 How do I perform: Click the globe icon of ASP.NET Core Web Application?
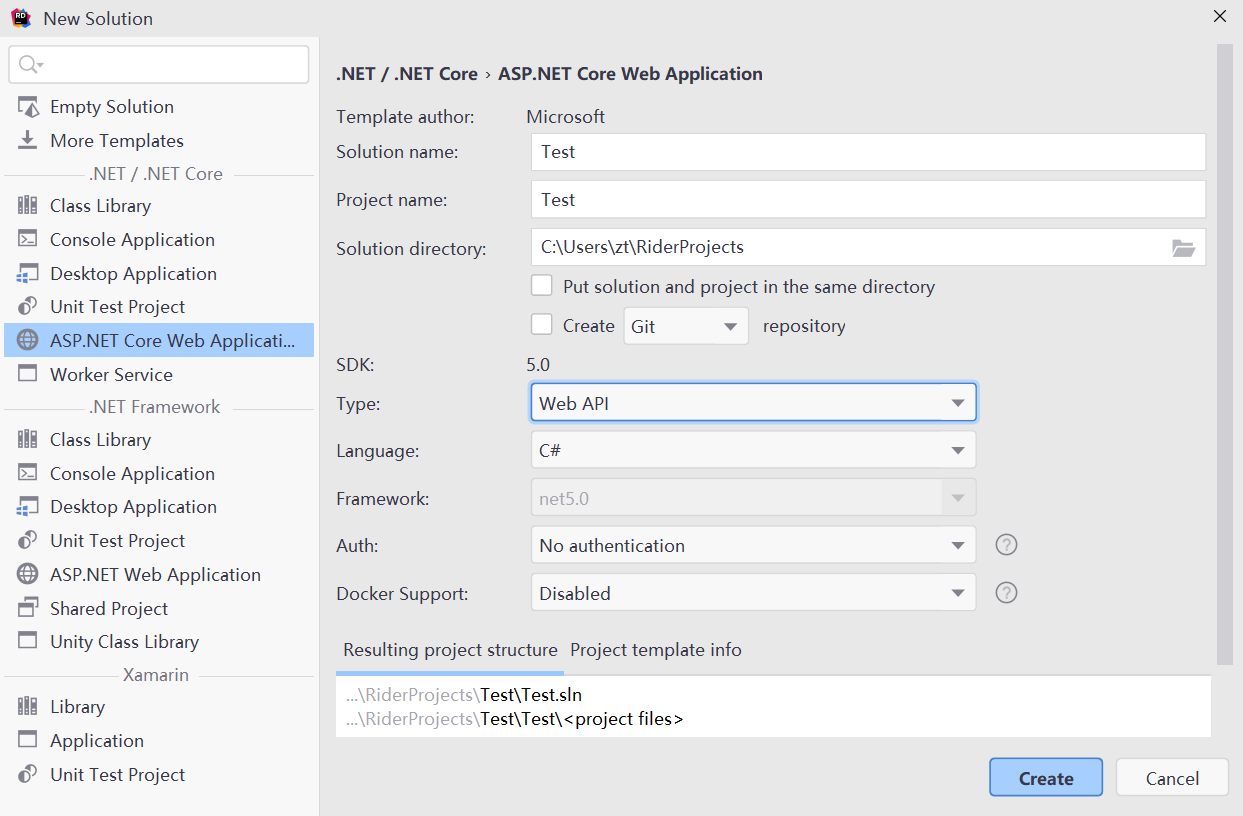28,341
